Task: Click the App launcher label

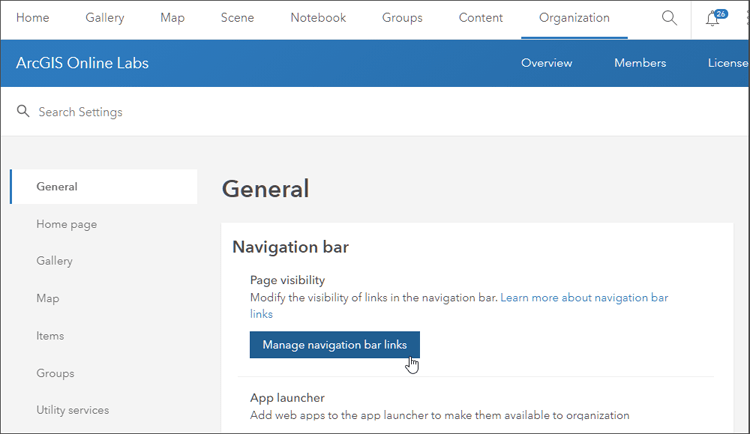Action: tap(287, 398)
